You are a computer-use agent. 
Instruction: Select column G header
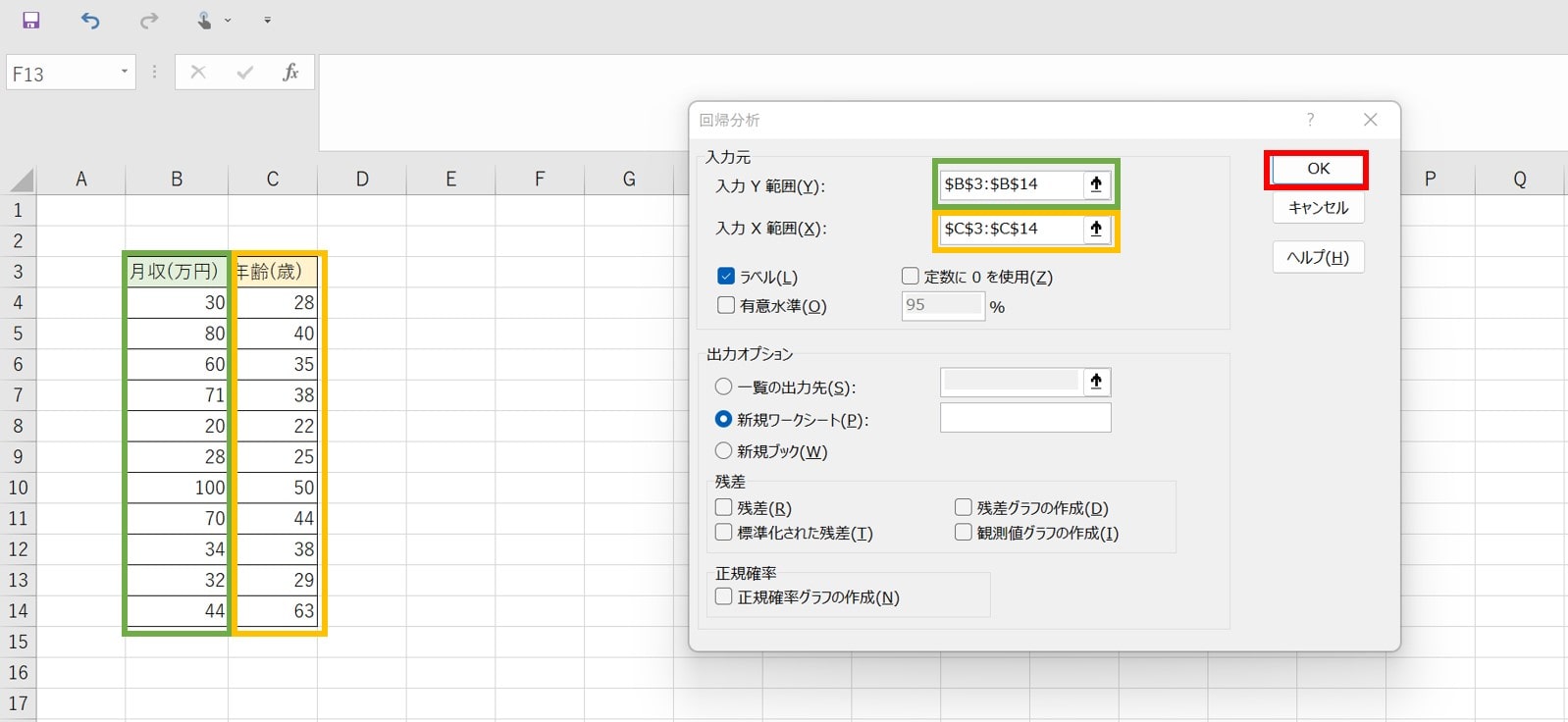click(629, 180)
